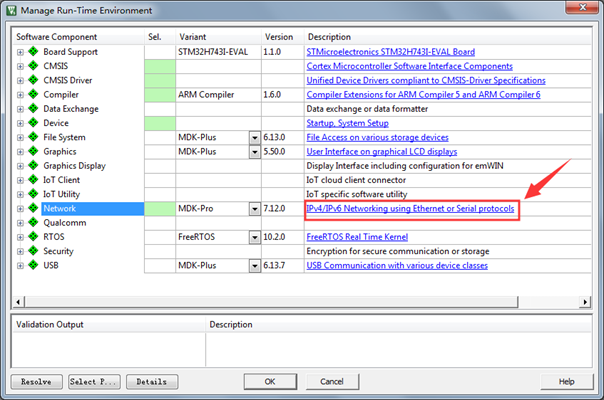Click the green diamond icon beside Qualcomm
Viewport: 604px width, 400px height.
pos(34,222)
